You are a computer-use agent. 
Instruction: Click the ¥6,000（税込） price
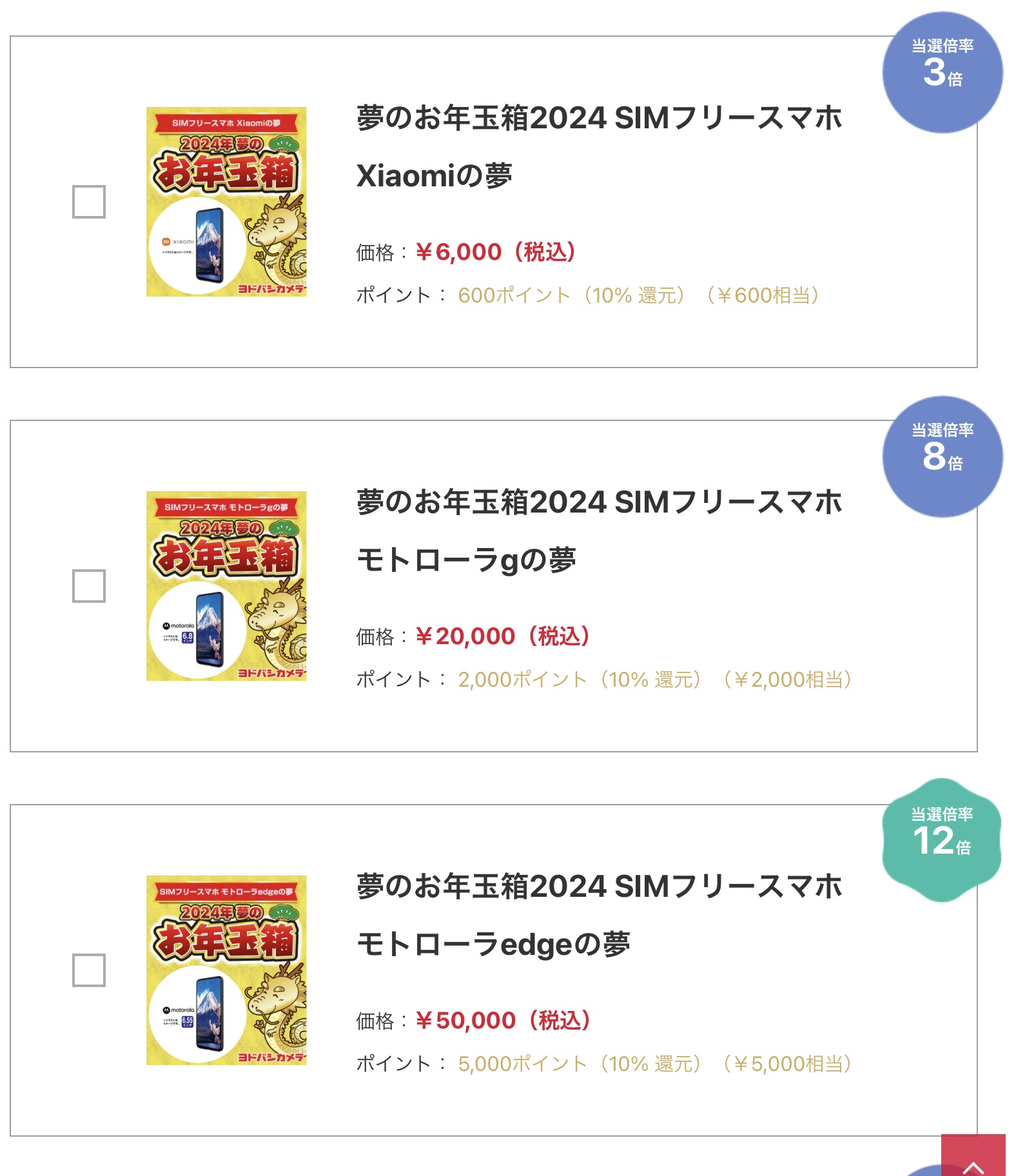click(495, 252)
